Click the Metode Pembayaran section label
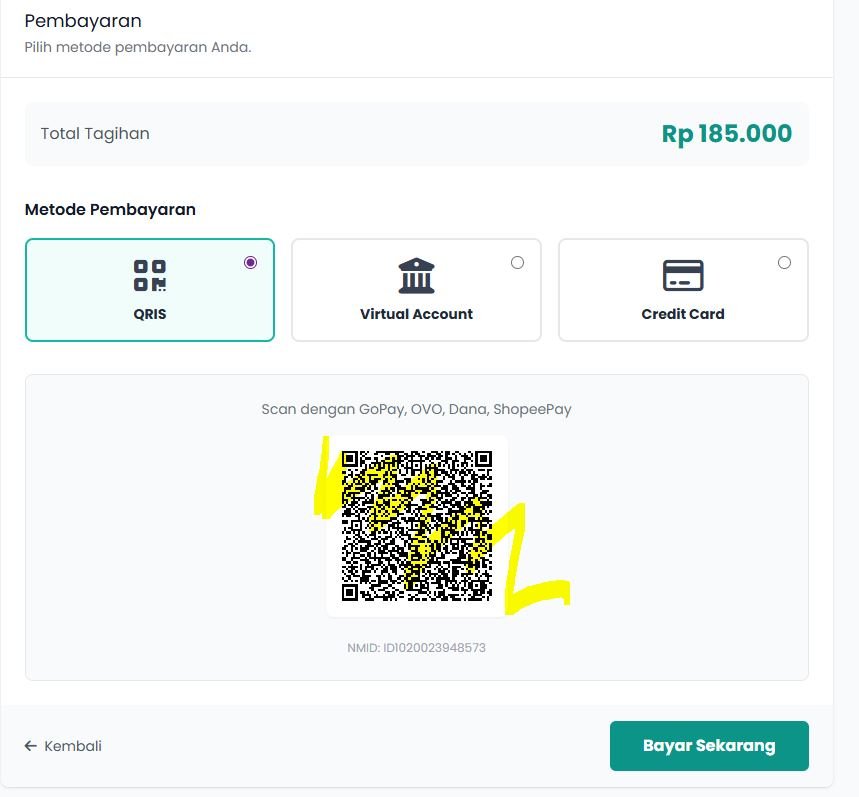 110,209
